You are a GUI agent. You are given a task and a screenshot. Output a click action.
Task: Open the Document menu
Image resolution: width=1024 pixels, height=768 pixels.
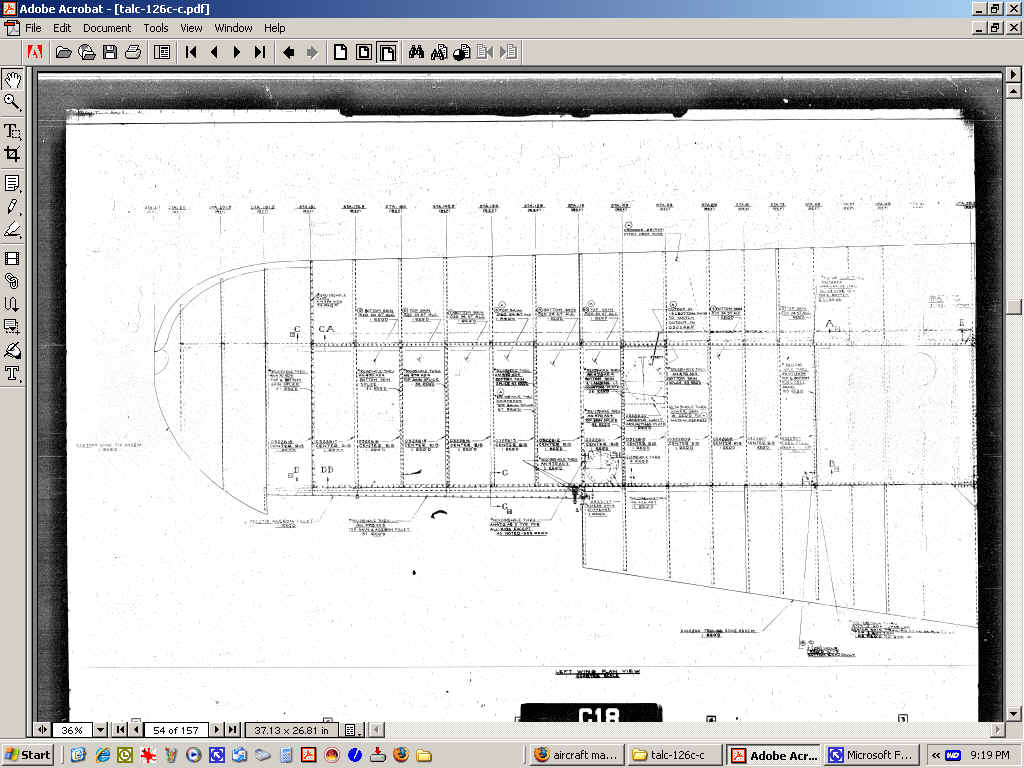107,28
